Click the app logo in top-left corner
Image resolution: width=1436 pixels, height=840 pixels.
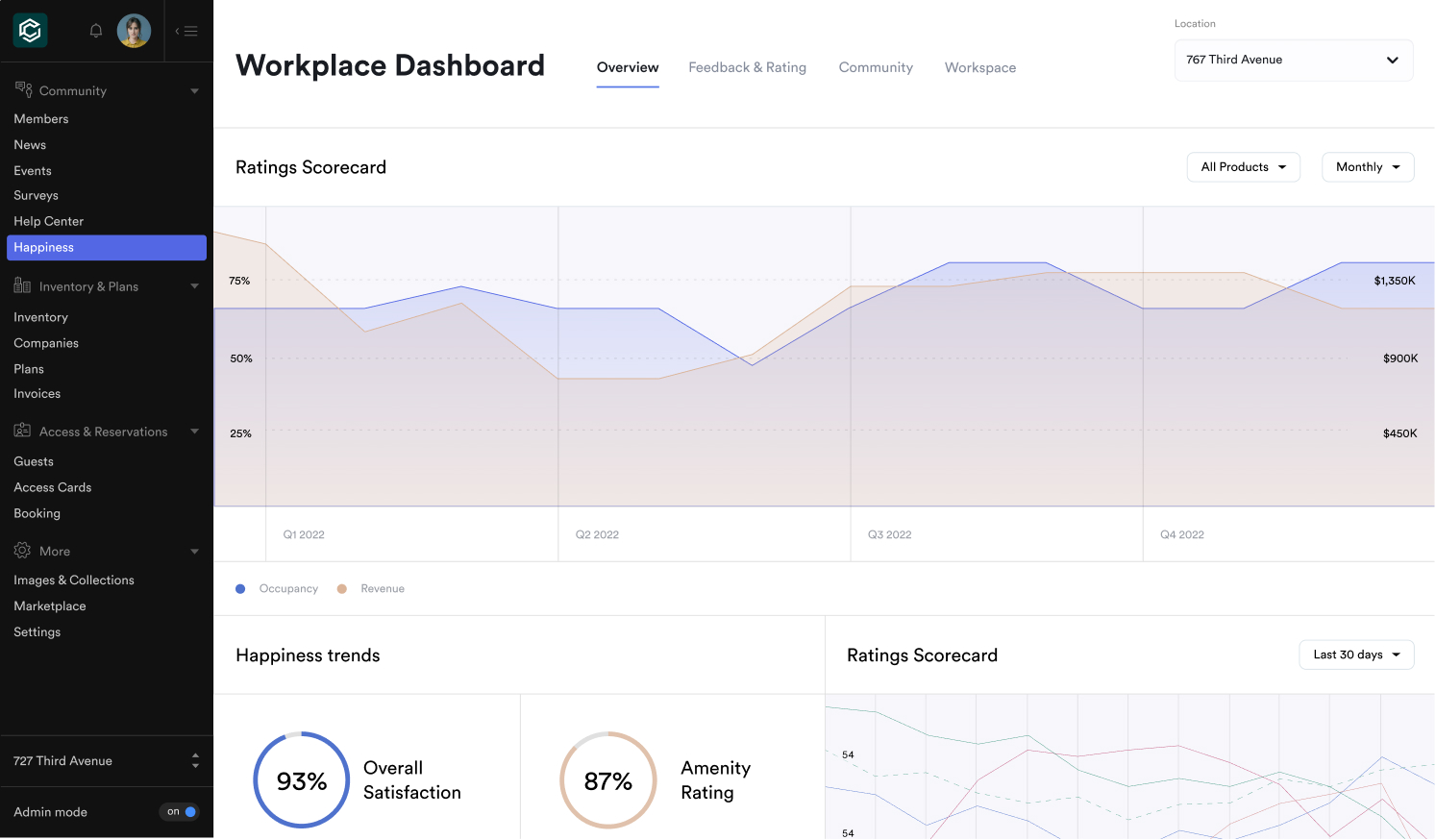pyautogui.click(x=31, y=31)
